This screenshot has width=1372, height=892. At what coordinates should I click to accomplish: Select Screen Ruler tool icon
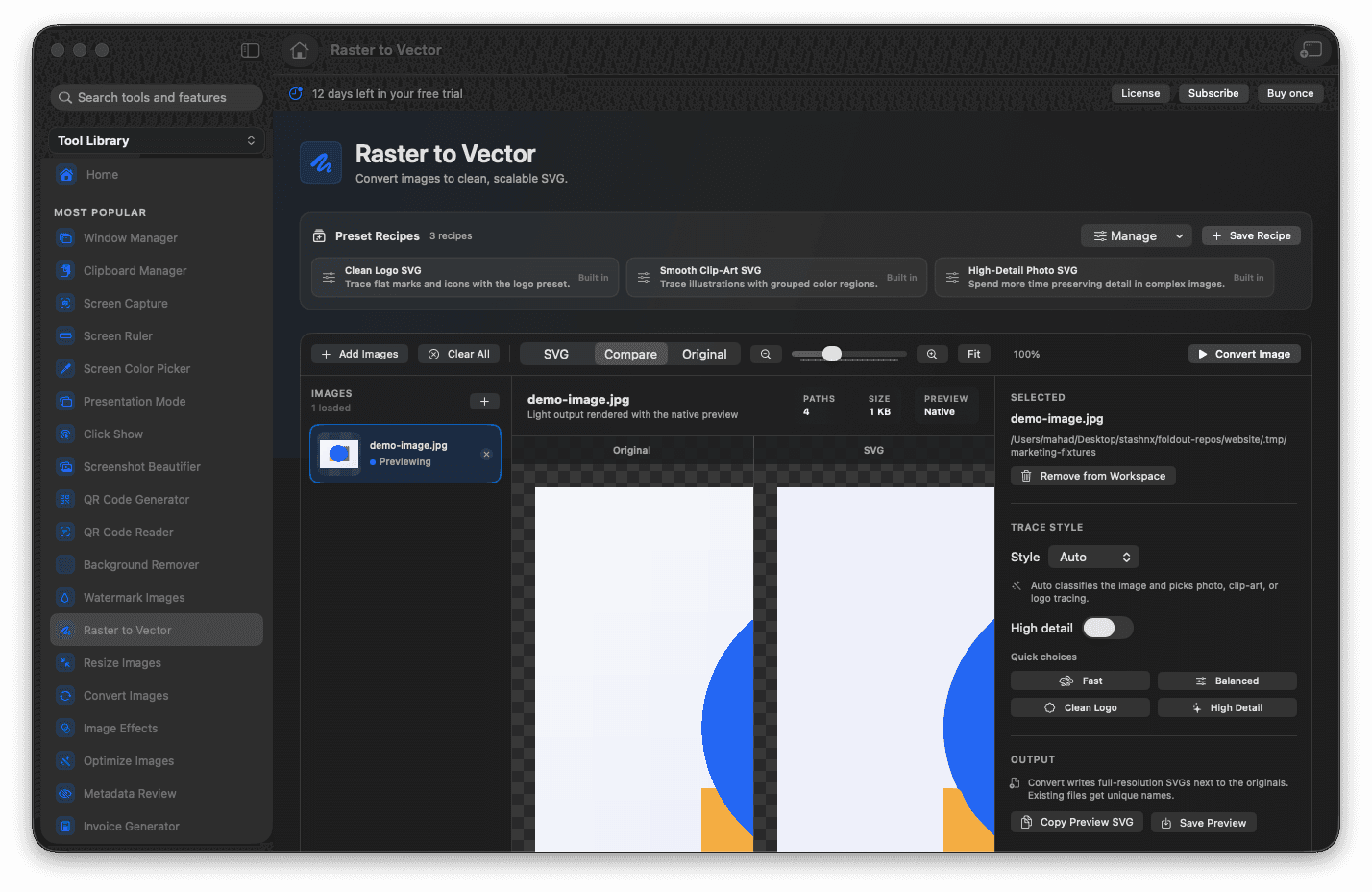click(x=65, y=336)
